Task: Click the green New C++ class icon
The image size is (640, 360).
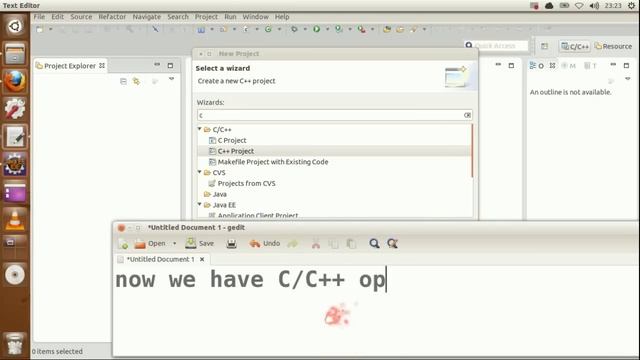Action: [268, 29]
